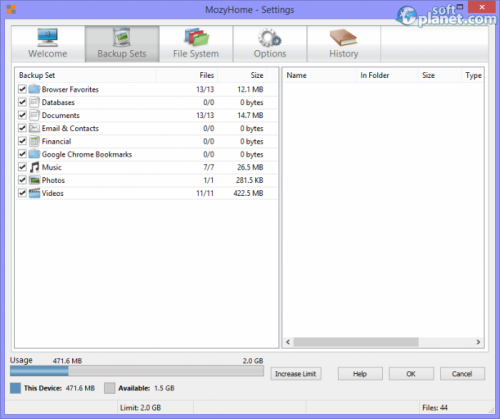Open the Options tab
500x419 pixels.
coord(270,44)
